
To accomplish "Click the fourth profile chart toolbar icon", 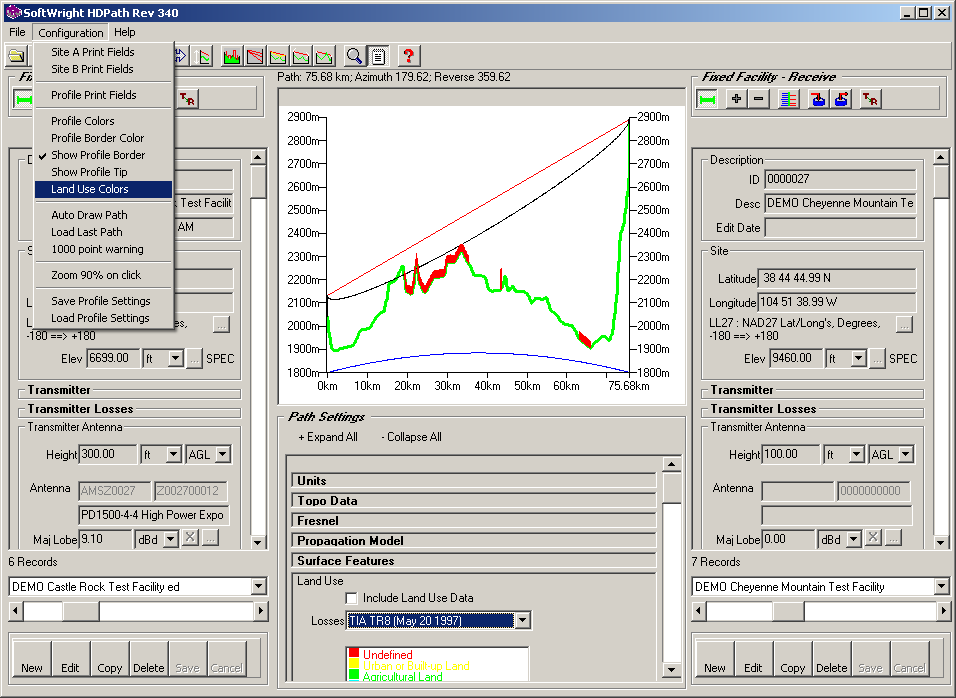I will point(301,57).
